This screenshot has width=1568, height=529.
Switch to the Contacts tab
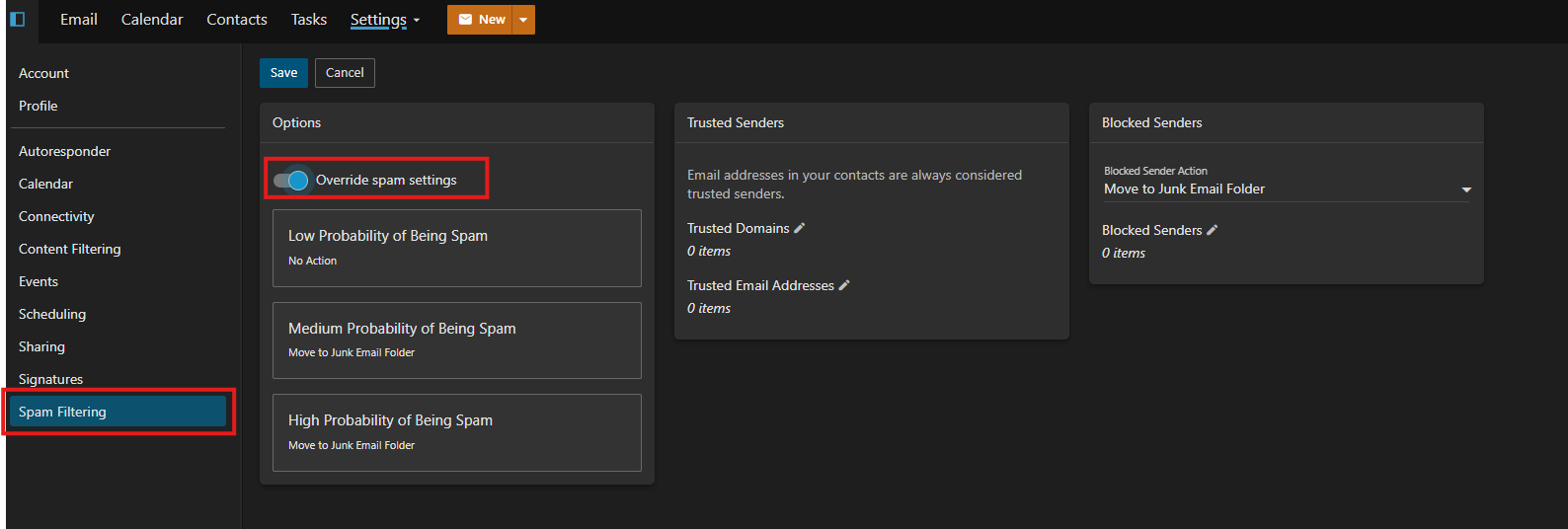(x=237, y=20)
